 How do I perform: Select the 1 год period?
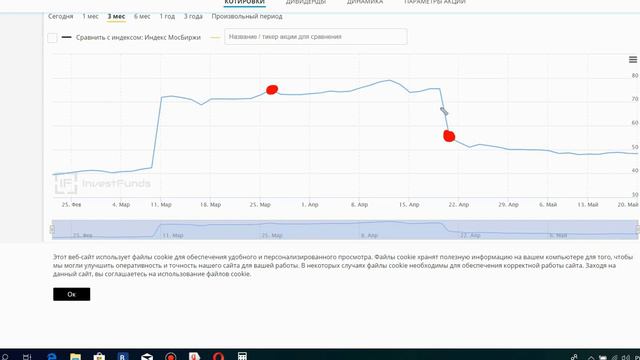(x=167, y=16)
